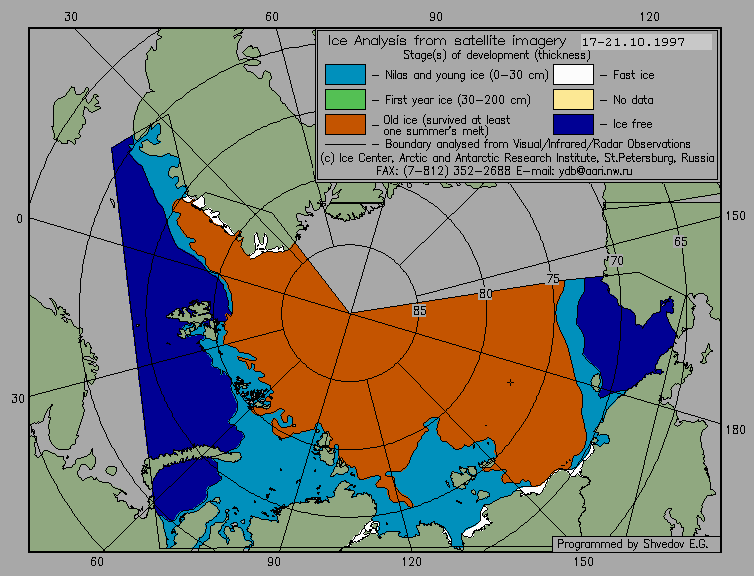Click the Ice free dark blue swatch
This screenshot has width=754, height=576.
[x=573, y=124]
